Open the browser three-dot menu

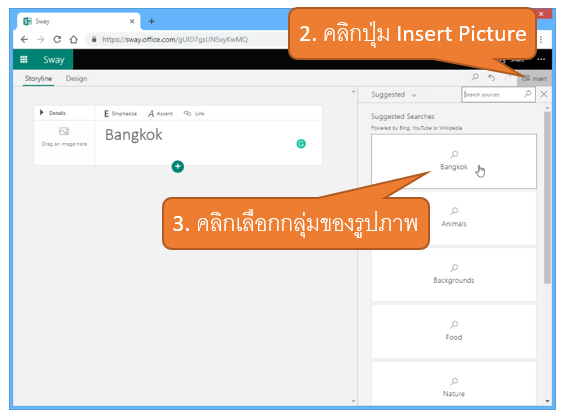click(541, 39)
